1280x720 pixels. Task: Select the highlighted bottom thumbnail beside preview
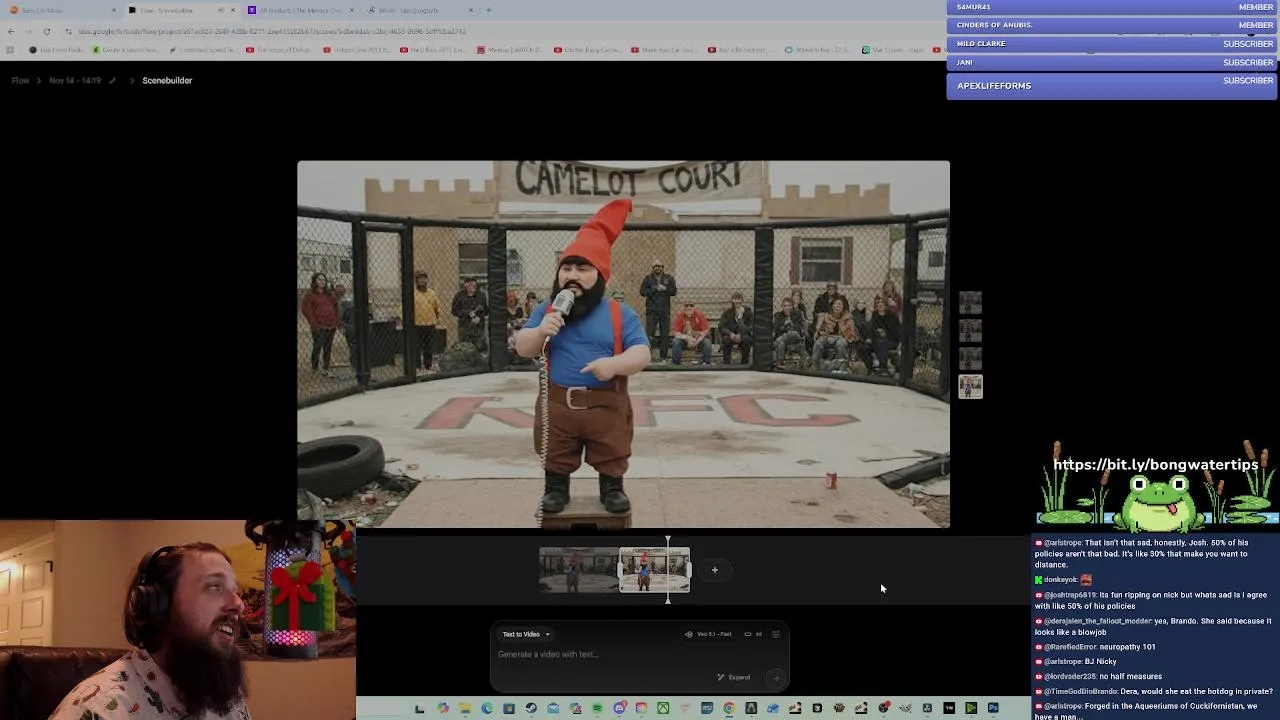[x=970, y=387]
